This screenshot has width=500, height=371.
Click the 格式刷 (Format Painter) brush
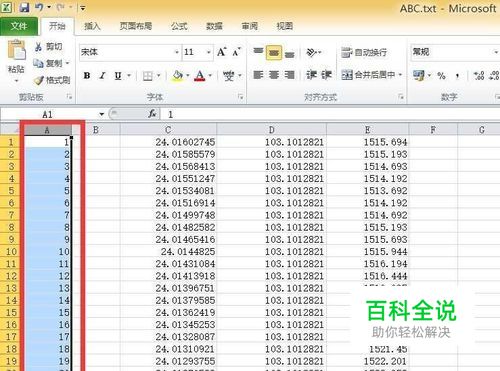(x=52, y=80)
